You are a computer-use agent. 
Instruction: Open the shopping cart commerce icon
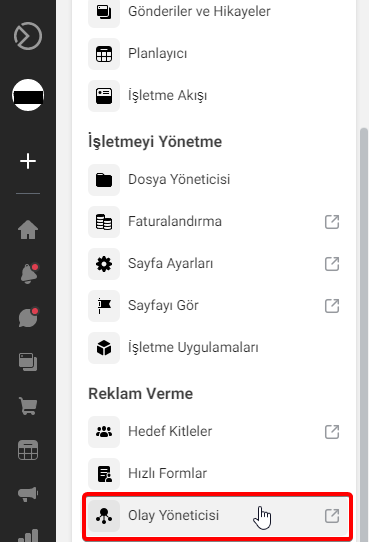pos(28,406)
